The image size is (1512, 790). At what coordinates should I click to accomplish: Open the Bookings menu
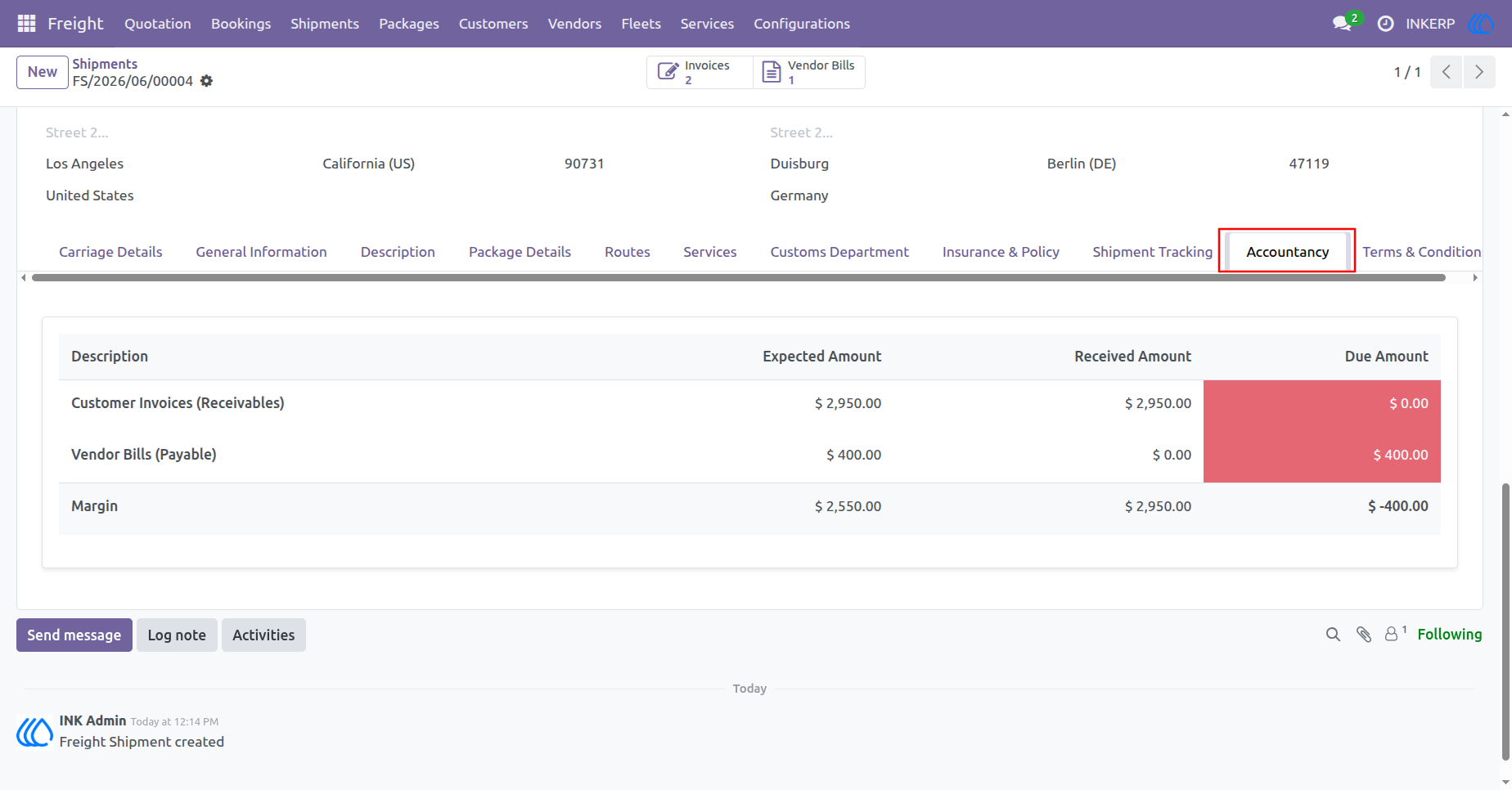pos(241,24)
